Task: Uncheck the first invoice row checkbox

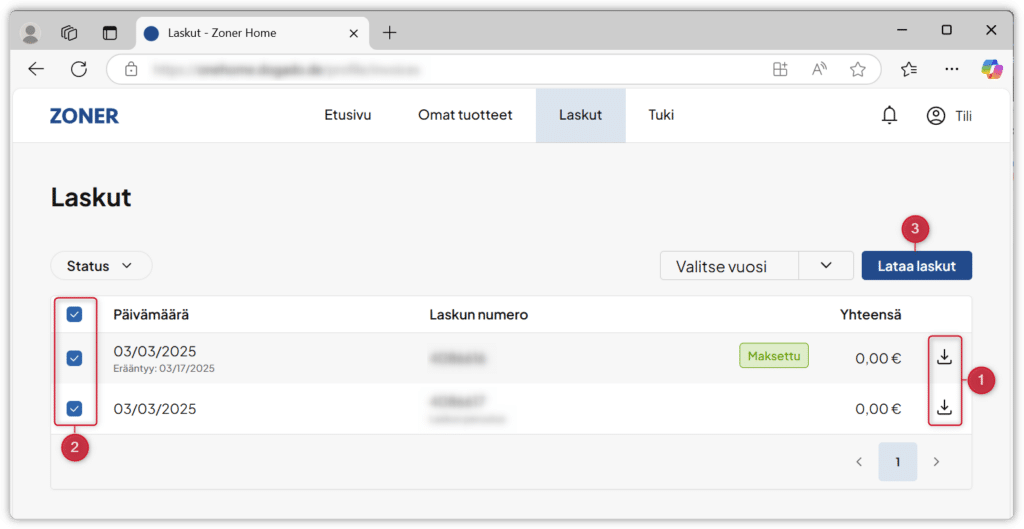Action: 74,358
